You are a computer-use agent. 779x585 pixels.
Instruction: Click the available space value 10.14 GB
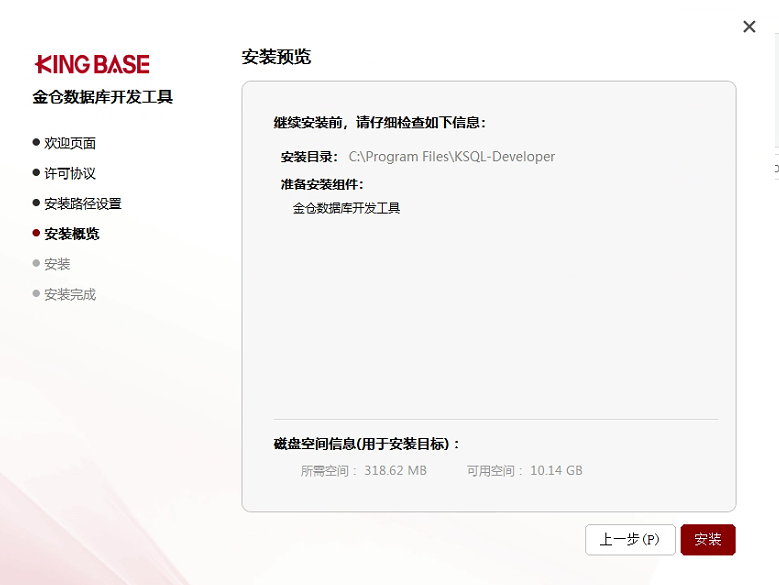pos(556,470)
